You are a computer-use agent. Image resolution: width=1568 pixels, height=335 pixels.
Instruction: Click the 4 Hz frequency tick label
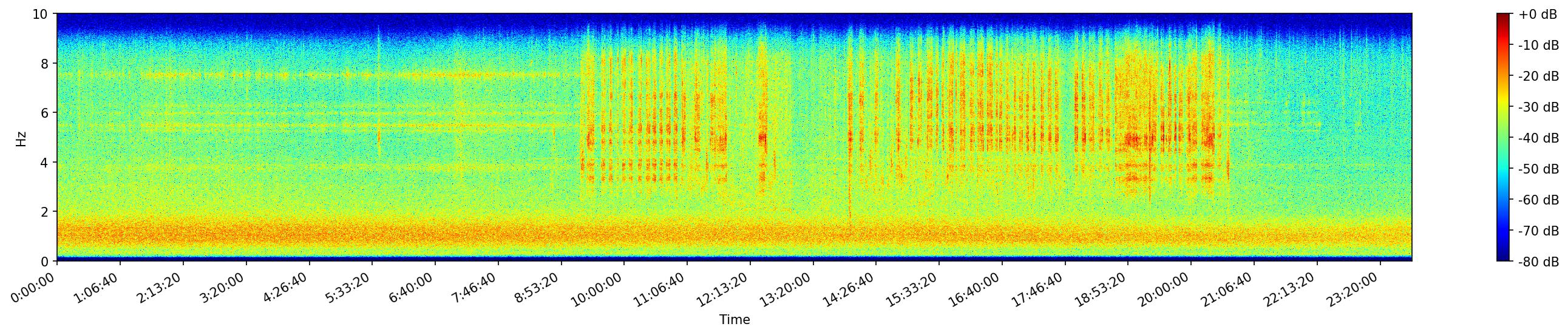[x=45, y=162]
